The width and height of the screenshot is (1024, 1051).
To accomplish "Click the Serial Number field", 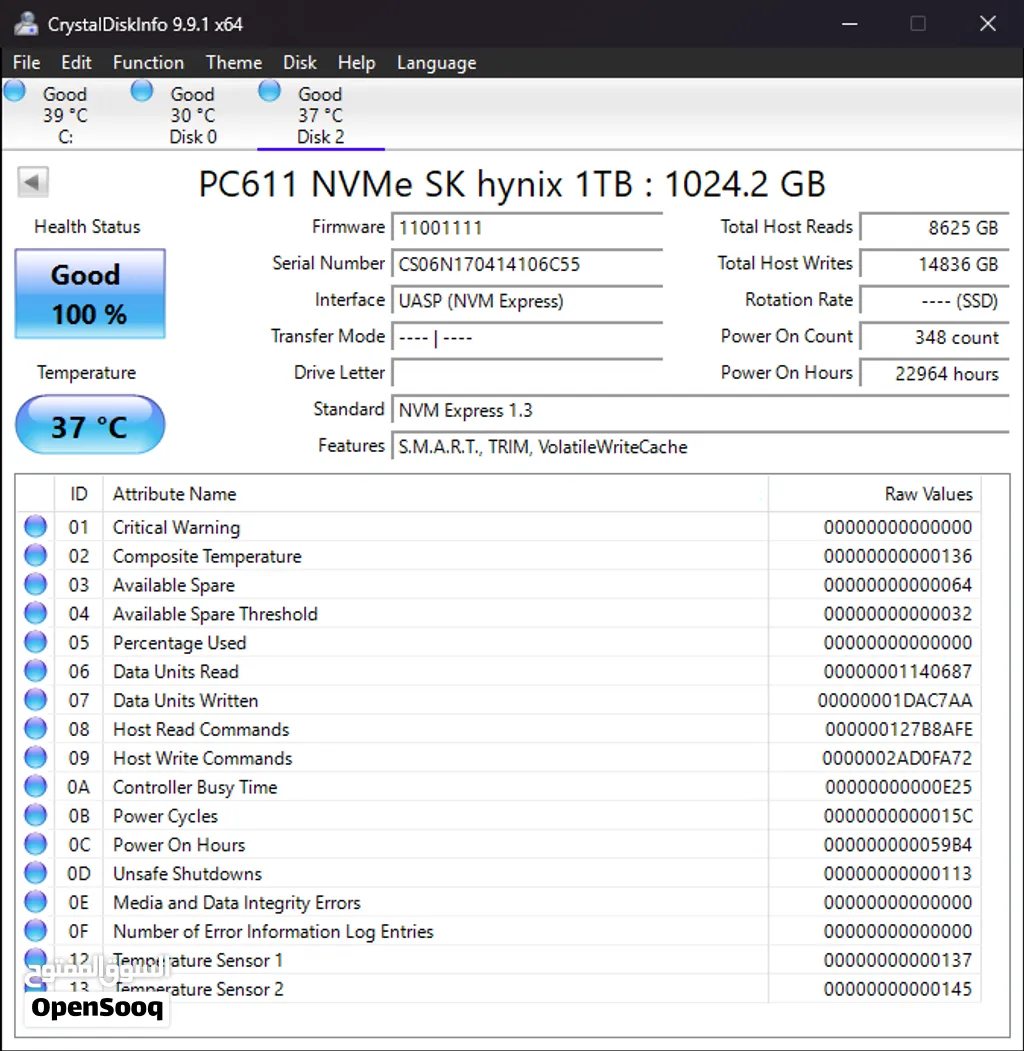I will (x=527, y=264).
